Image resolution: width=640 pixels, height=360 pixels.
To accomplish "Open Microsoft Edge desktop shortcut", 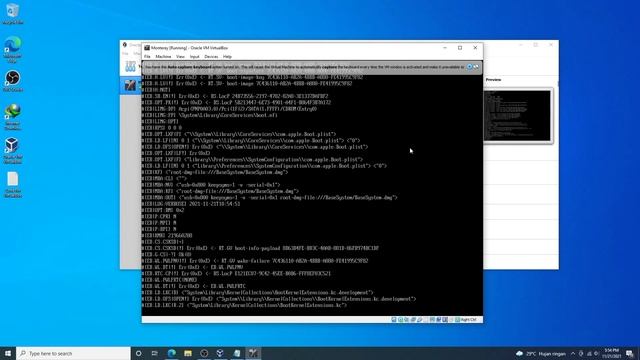I will coord(13,49).
